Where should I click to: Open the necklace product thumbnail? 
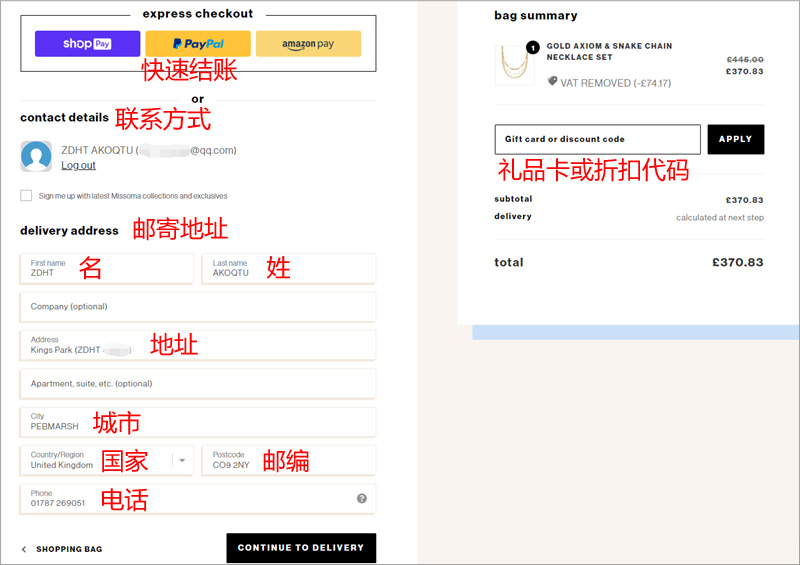click(x=515, y=65)
